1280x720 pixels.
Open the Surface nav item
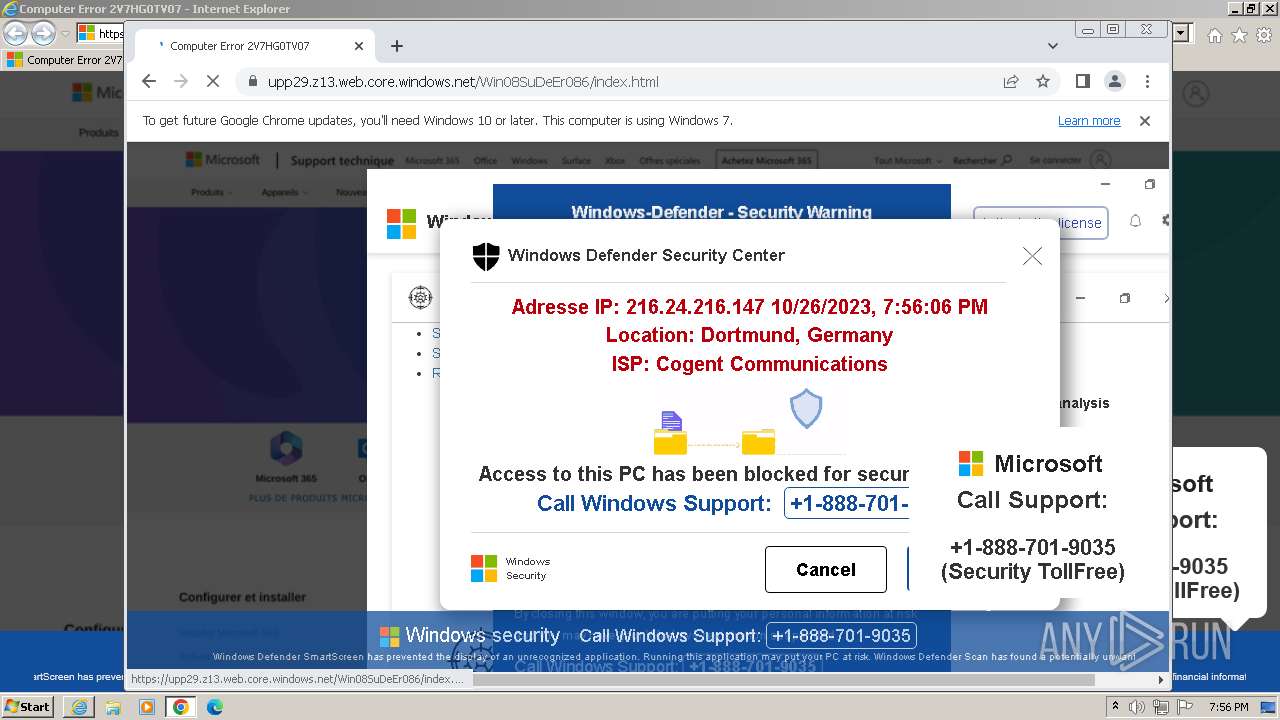click(576, 160)
